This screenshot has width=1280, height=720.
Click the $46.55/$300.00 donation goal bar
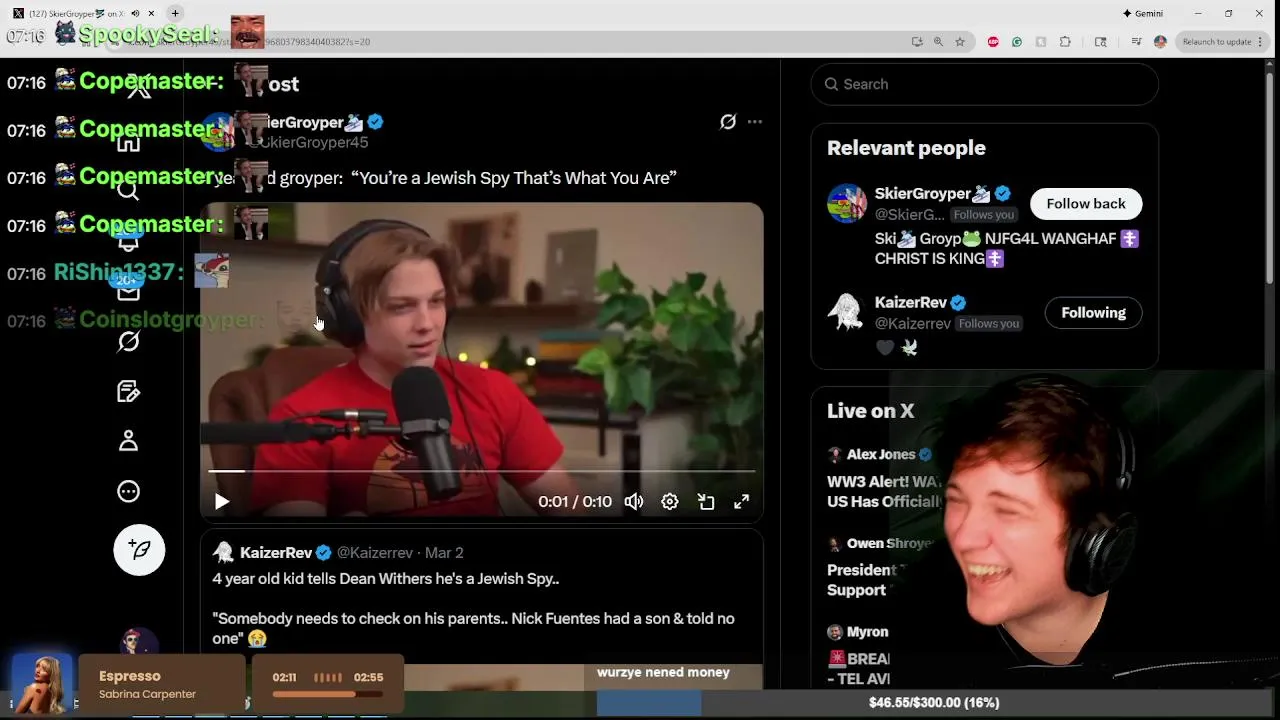pyautogui.click(x=934, y=703)
